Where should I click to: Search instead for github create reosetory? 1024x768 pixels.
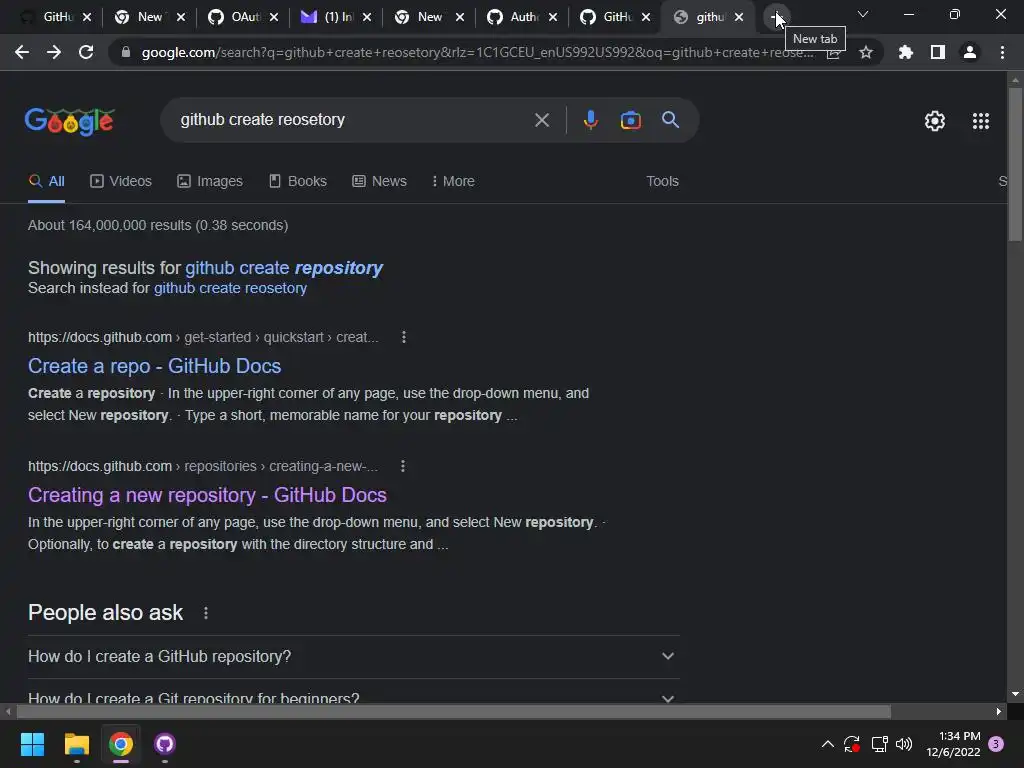(x=230, y=288)
